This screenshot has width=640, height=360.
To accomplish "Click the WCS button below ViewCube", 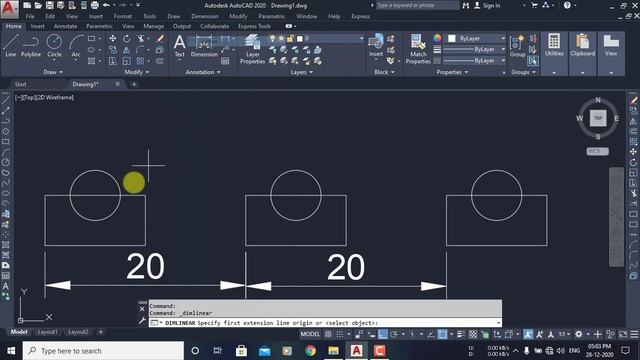I will click(597, 151).
